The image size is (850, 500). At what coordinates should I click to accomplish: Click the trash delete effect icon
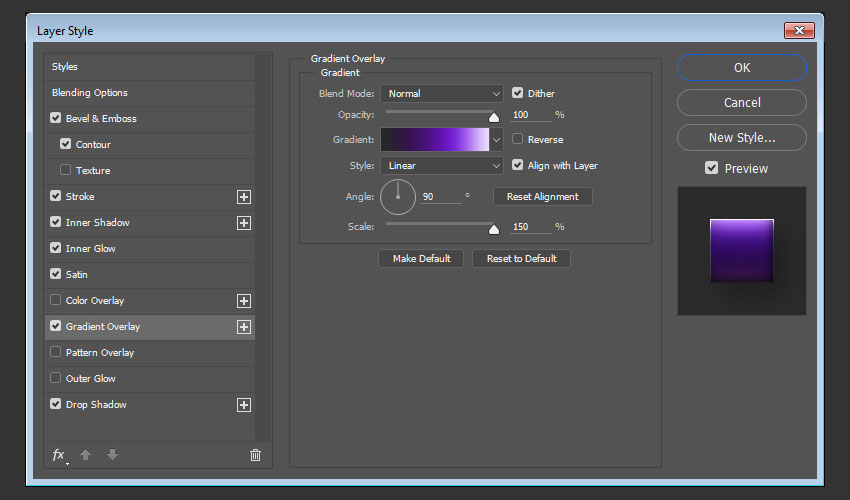tap(255, 455)
